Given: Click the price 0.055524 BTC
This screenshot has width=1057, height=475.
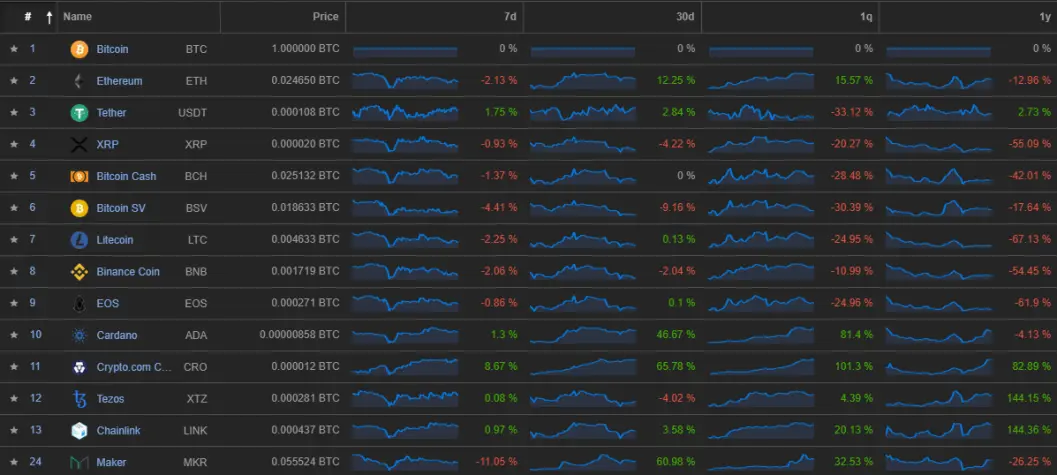Looking at the screenshot, I should [x=305, y=462].
